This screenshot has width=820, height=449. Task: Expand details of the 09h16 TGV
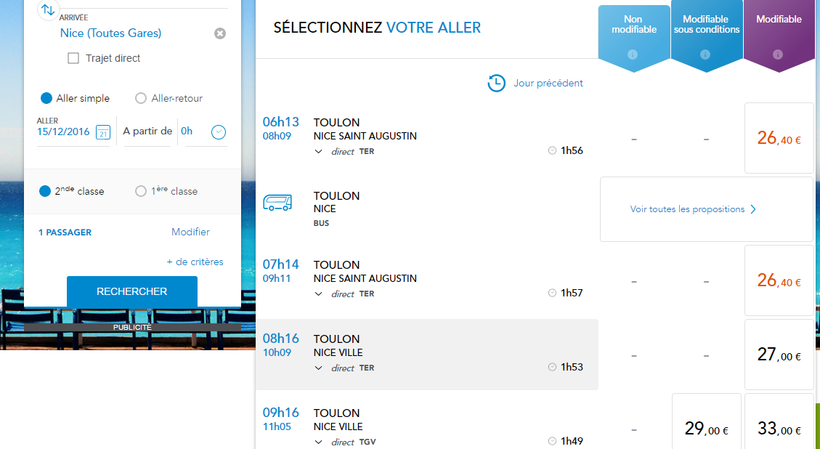(319, 441)
